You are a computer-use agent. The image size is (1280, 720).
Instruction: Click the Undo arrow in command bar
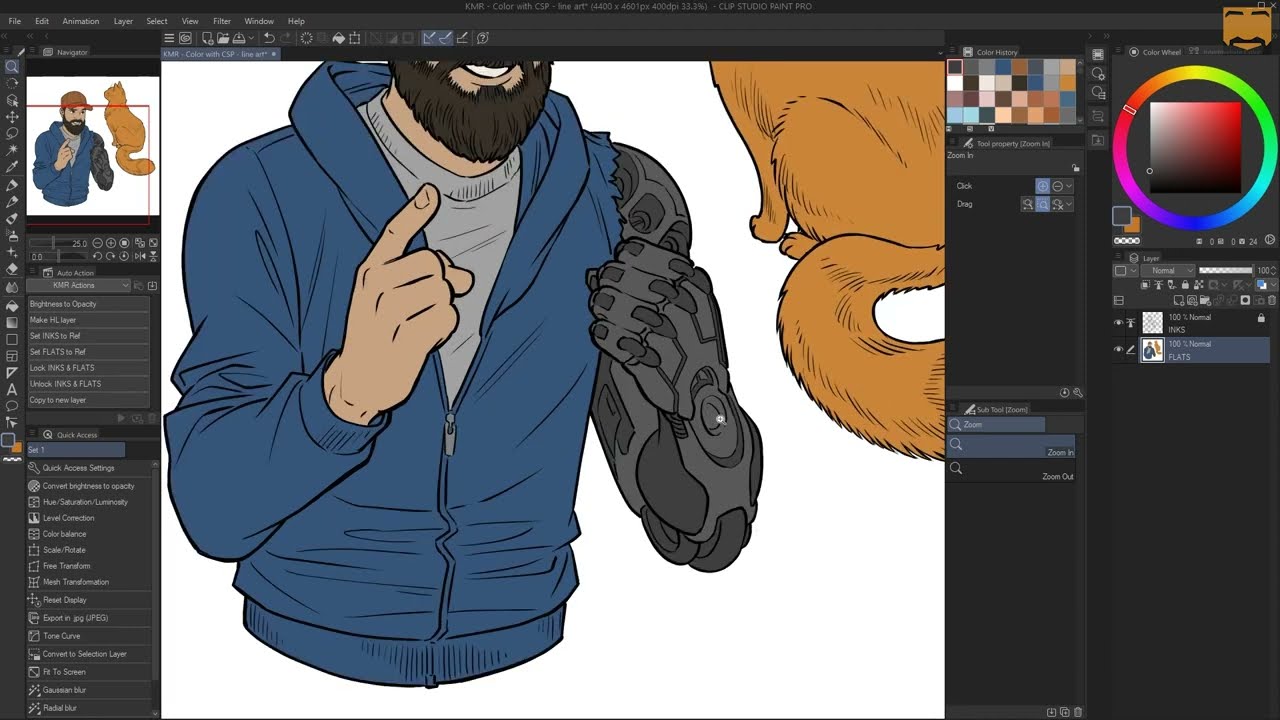click(x=269, y=38)
